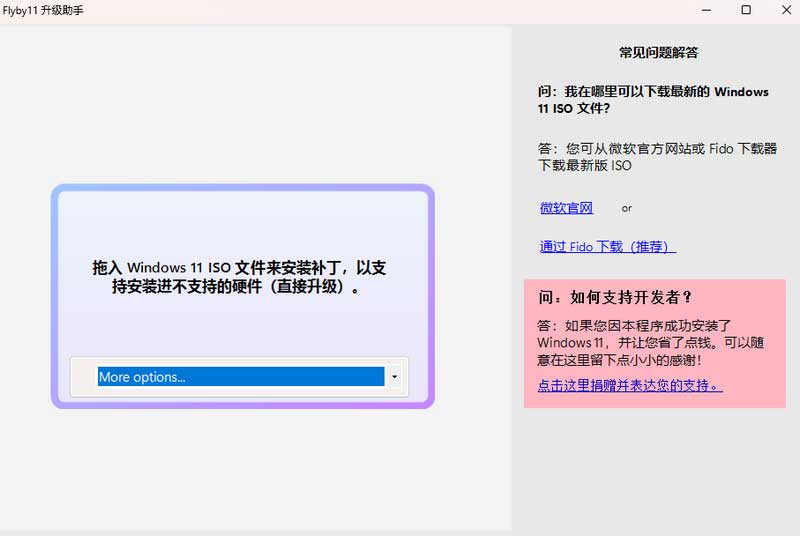Click the 问：如何支持开发者？ heading
This screenshot has height=536, width=800.
615,297
